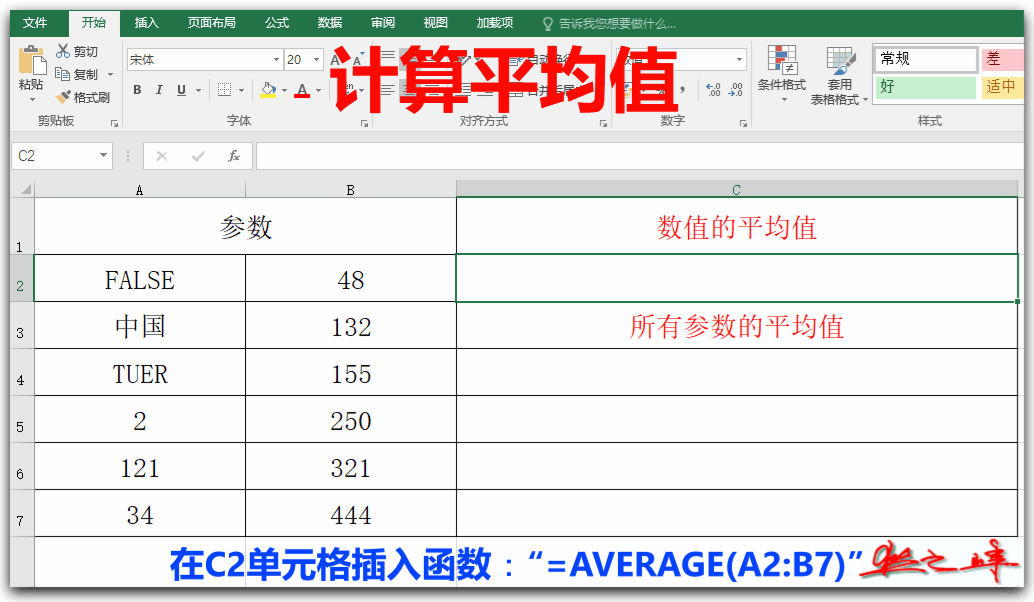The height and width of the screenshot is (602, 1034).
Task: Select cell containing 中国
Action: point(140,326)
